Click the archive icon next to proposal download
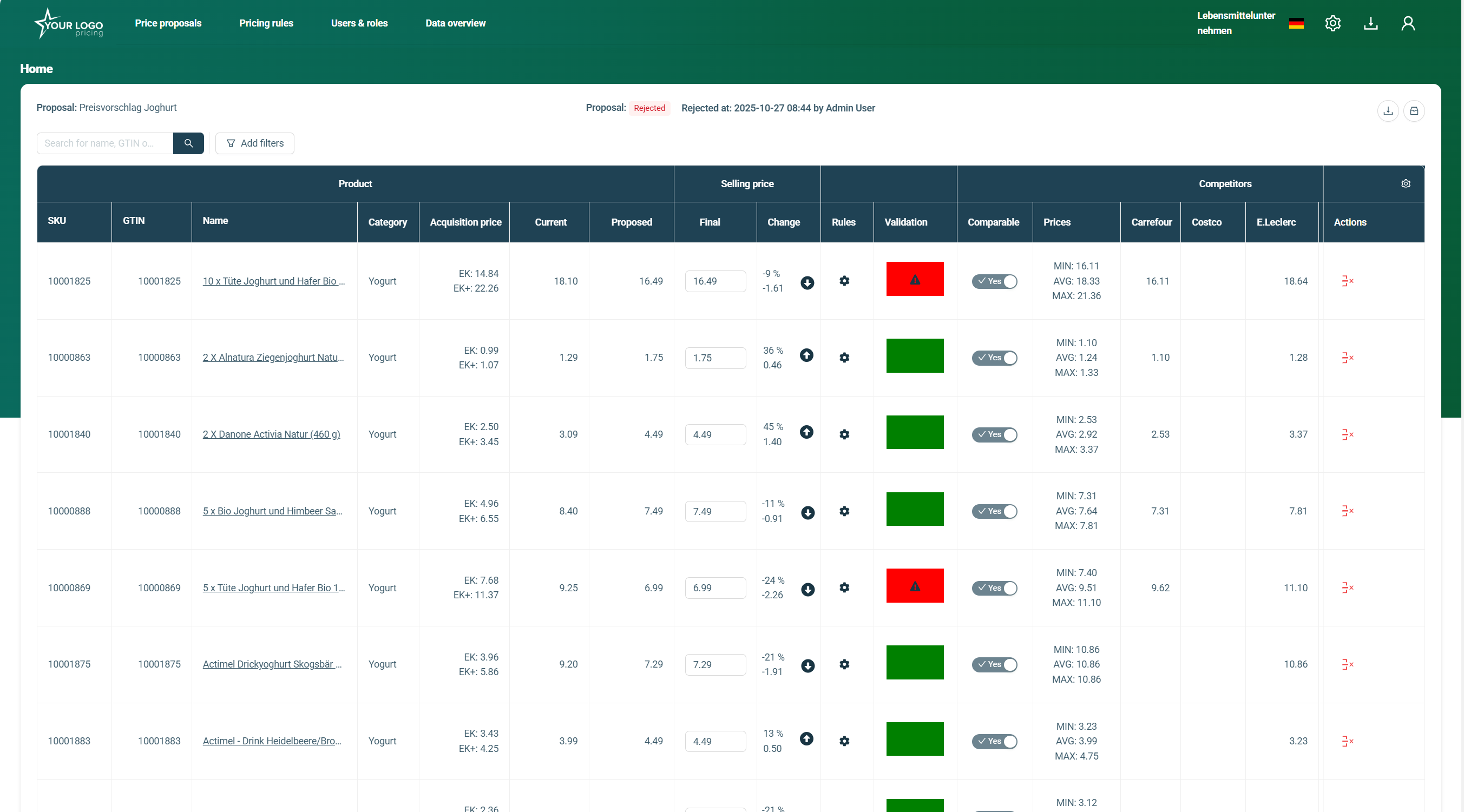Image resolution: width=1464 pixels, height=812 pixels. (x=1414, y=111)
